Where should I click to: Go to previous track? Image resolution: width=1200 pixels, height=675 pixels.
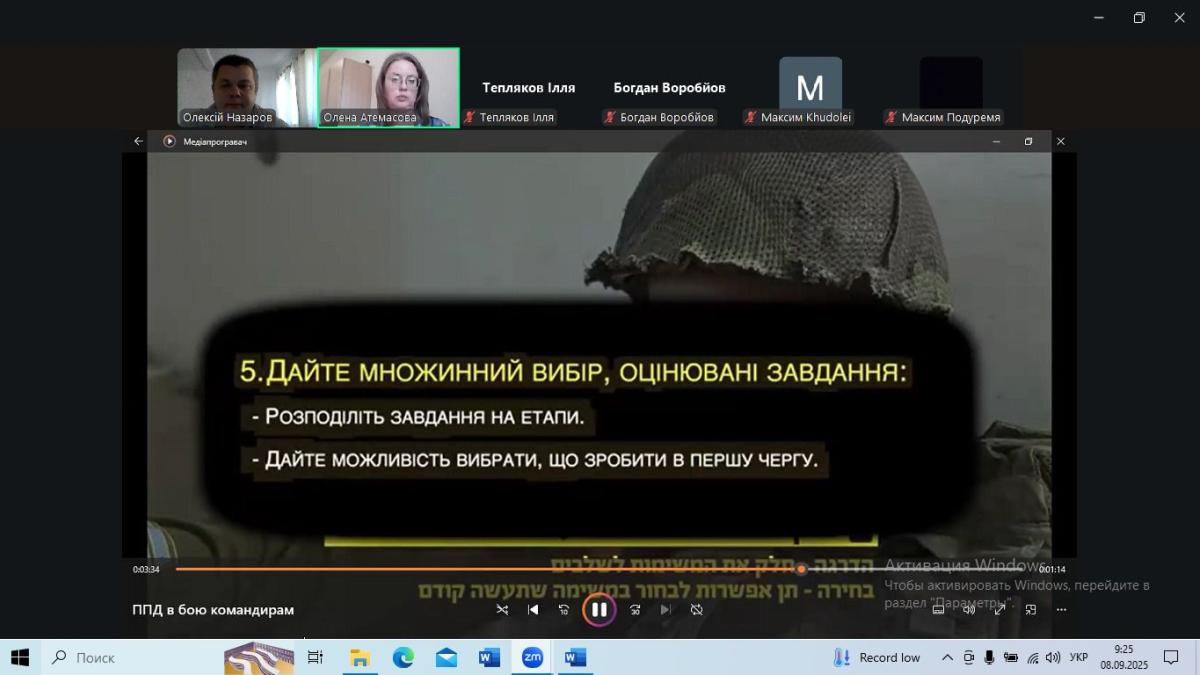click(x=533, y=609)
